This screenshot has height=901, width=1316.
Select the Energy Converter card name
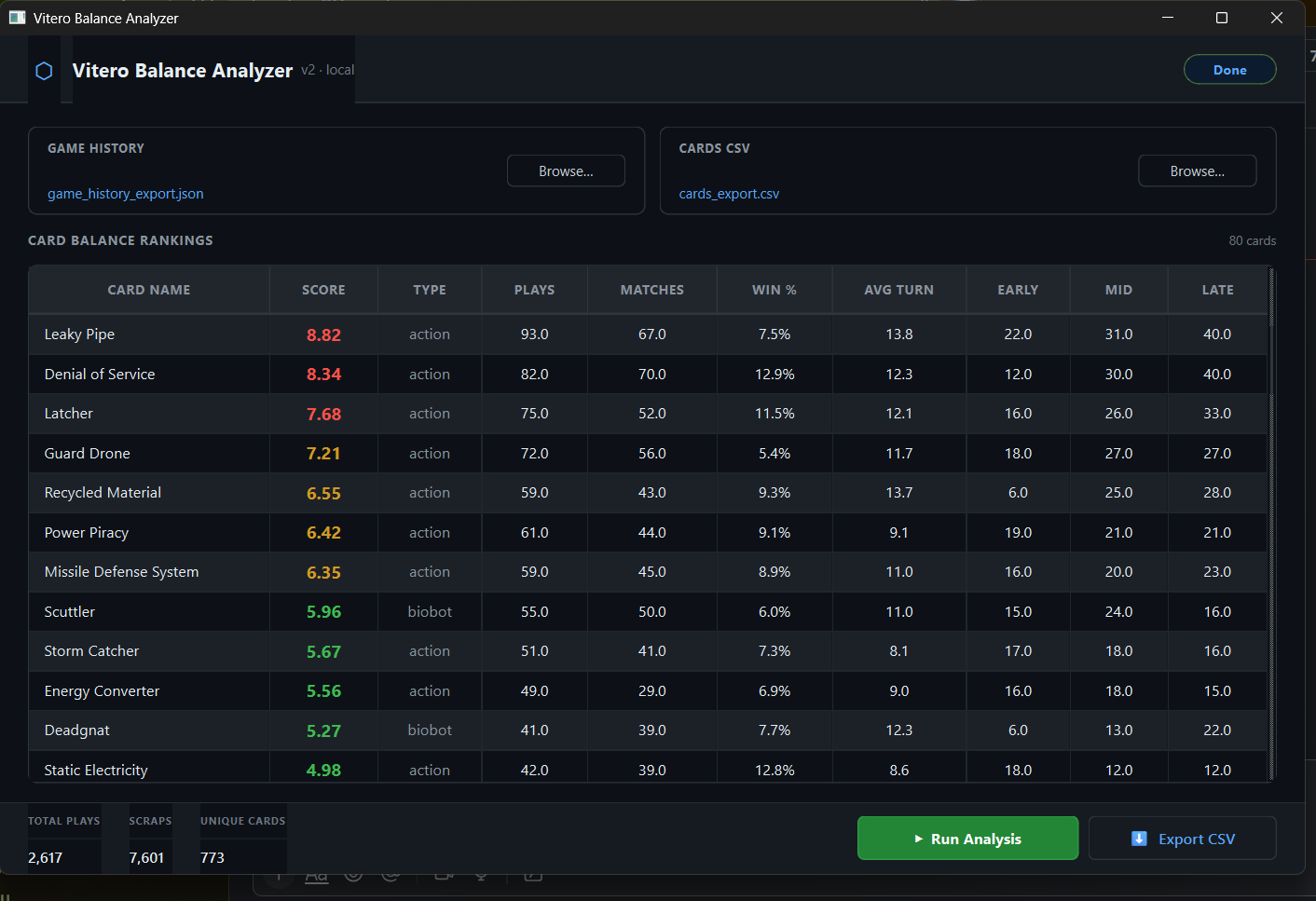point(102,690)
